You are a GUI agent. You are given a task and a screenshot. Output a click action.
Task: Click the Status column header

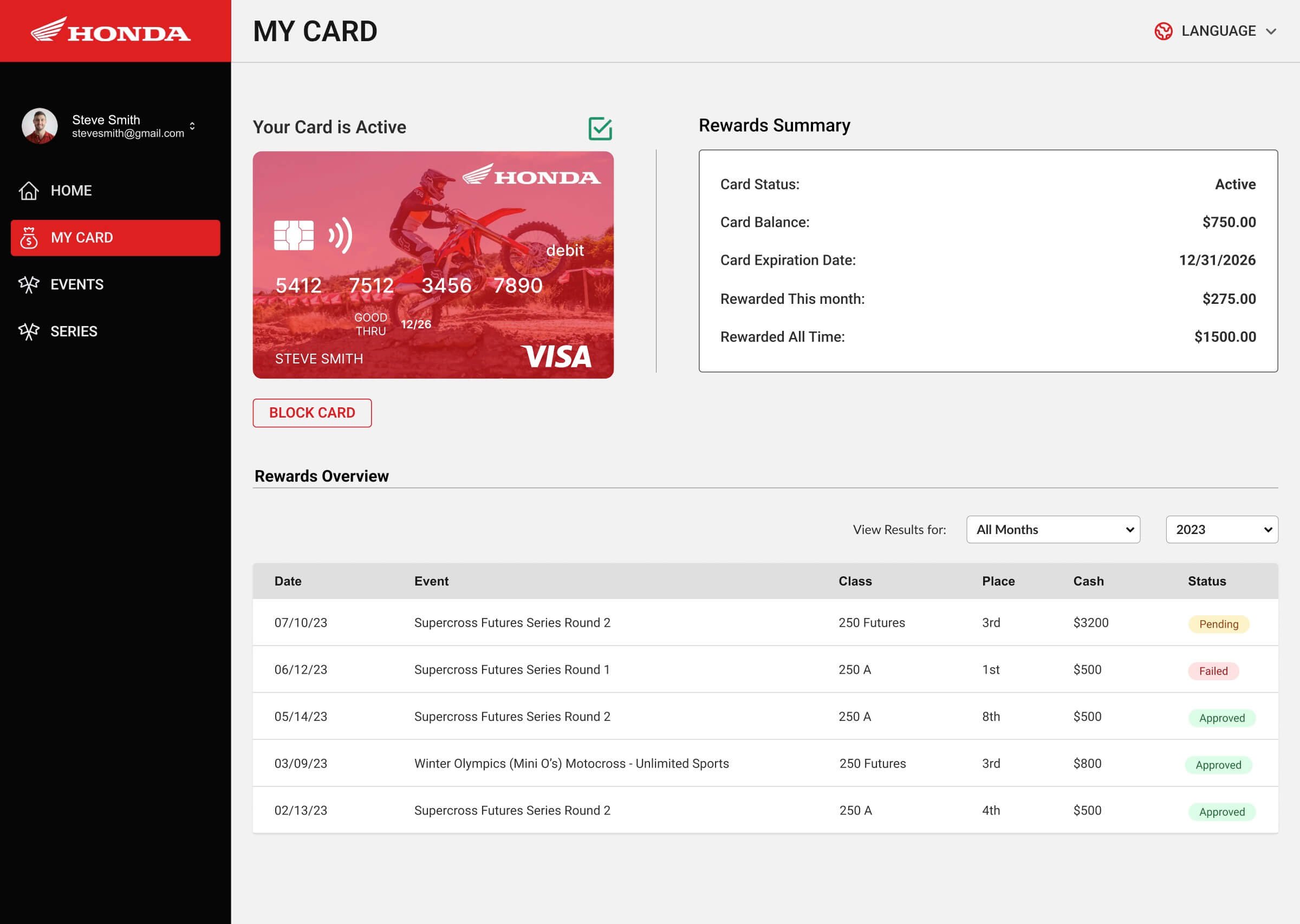coord(1207,581)
